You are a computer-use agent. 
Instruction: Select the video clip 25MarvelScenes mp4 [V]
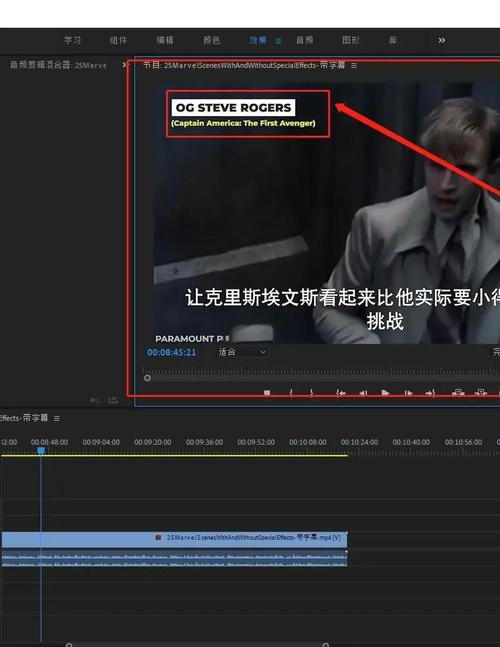pyautogui.click(x=174, y=539)
